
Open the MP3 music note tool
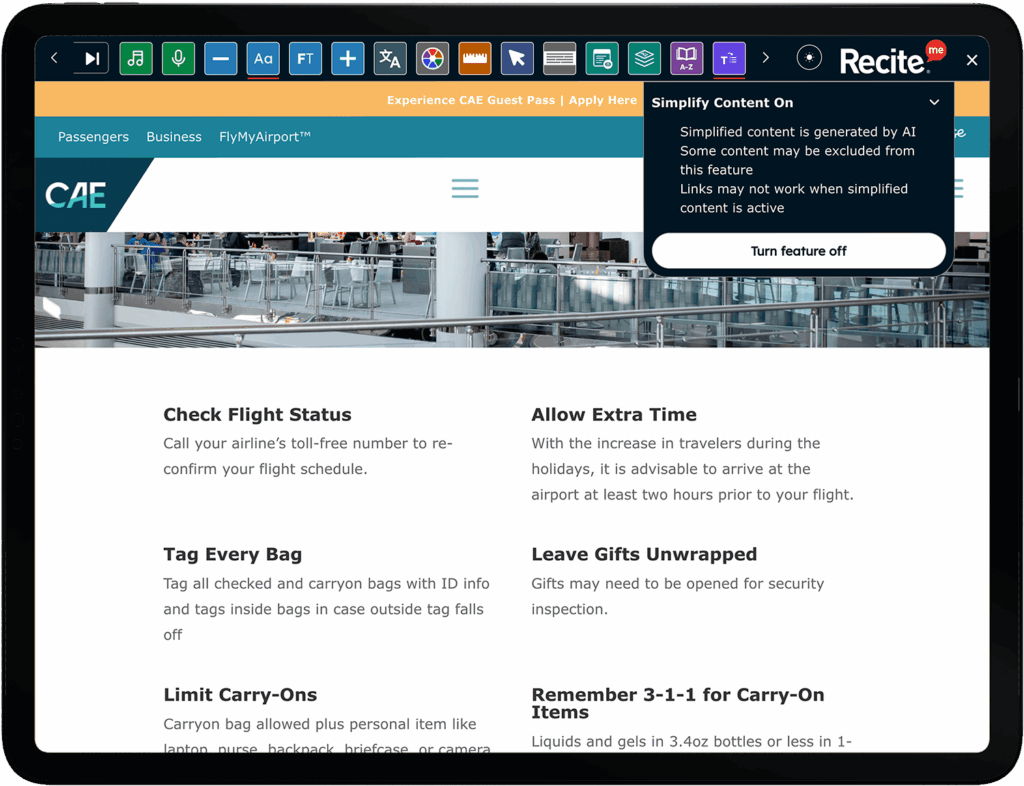point(136,59)
